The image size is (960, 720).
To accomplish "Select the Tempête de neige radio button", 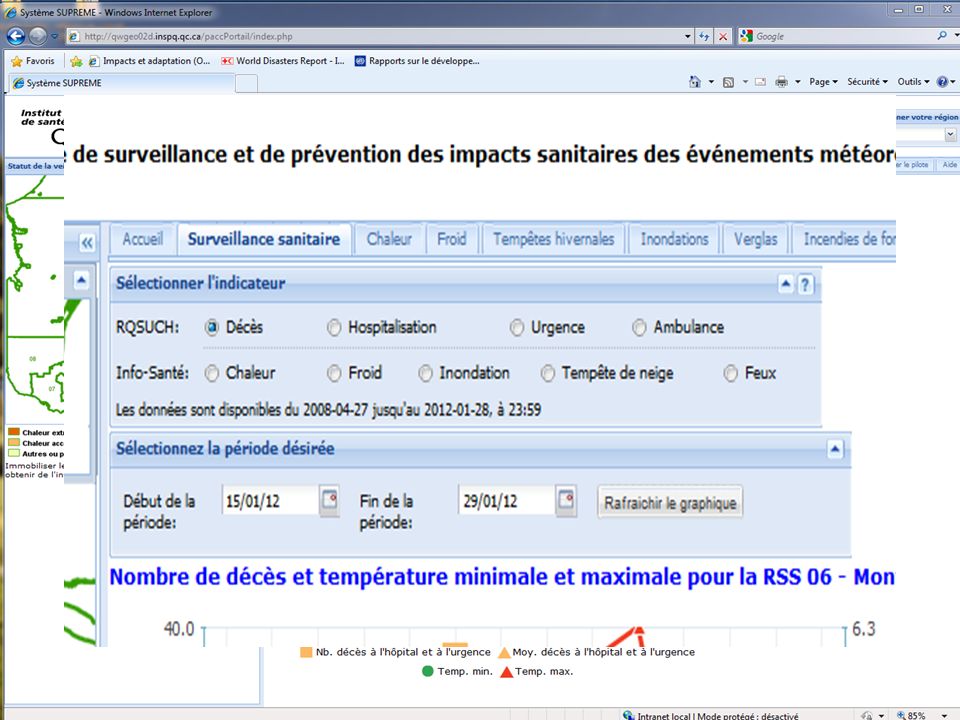I will click(x=547, y=373).
